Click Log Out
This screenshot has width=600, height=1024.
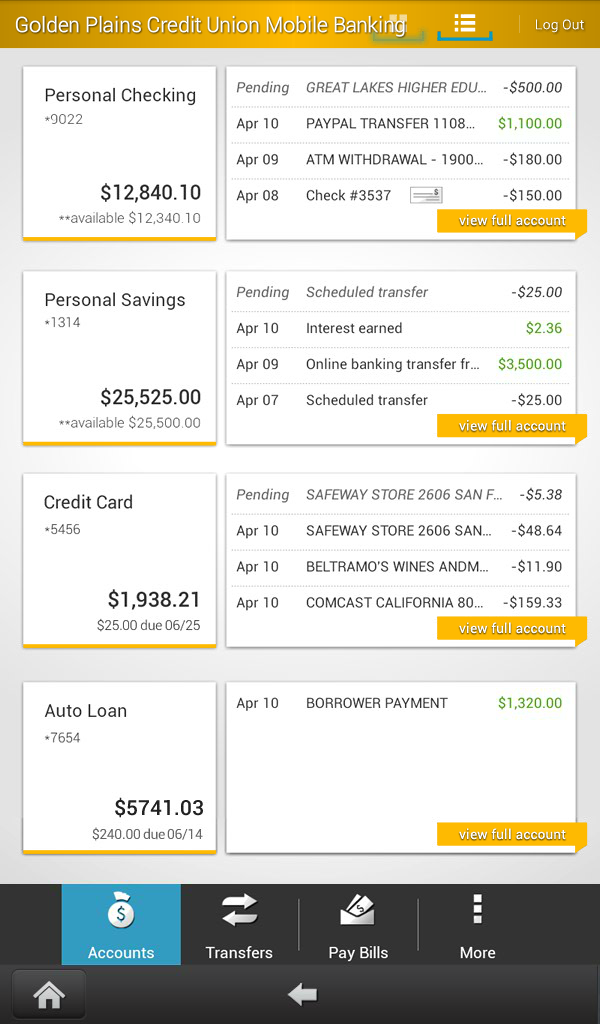559,24
